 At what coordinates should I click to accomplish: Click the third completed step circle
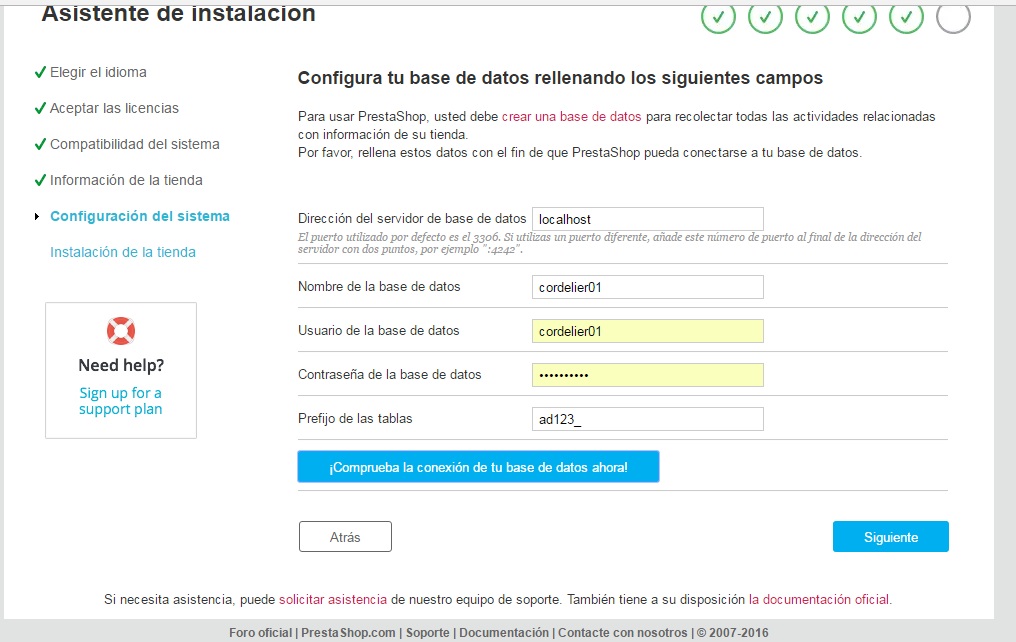click(x=813, y=17)
